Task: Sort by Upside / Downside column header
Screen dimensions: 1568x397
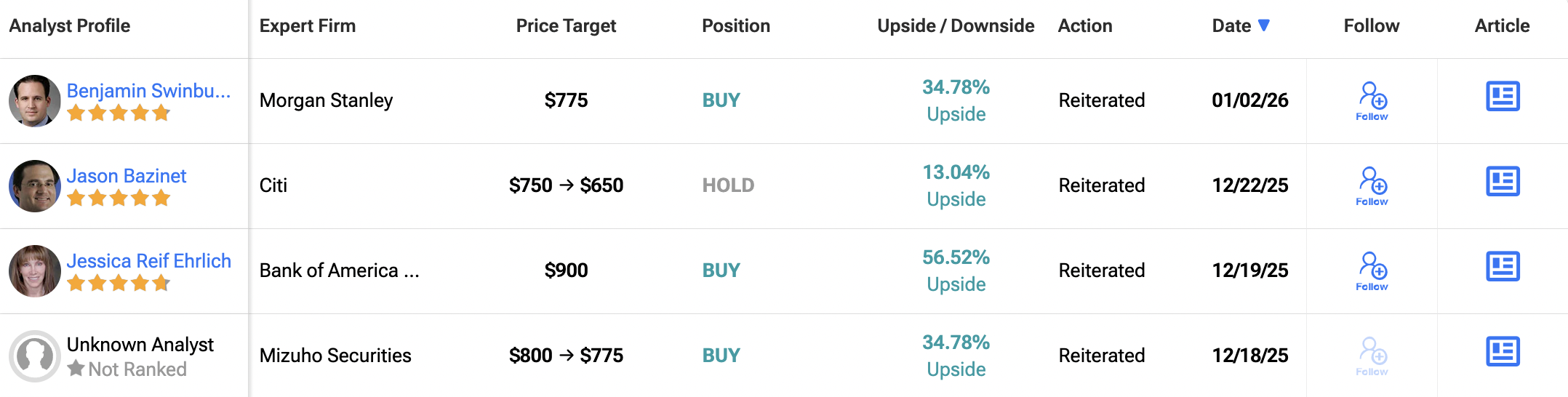Action: pyautogui.click(x=956, y=26)
